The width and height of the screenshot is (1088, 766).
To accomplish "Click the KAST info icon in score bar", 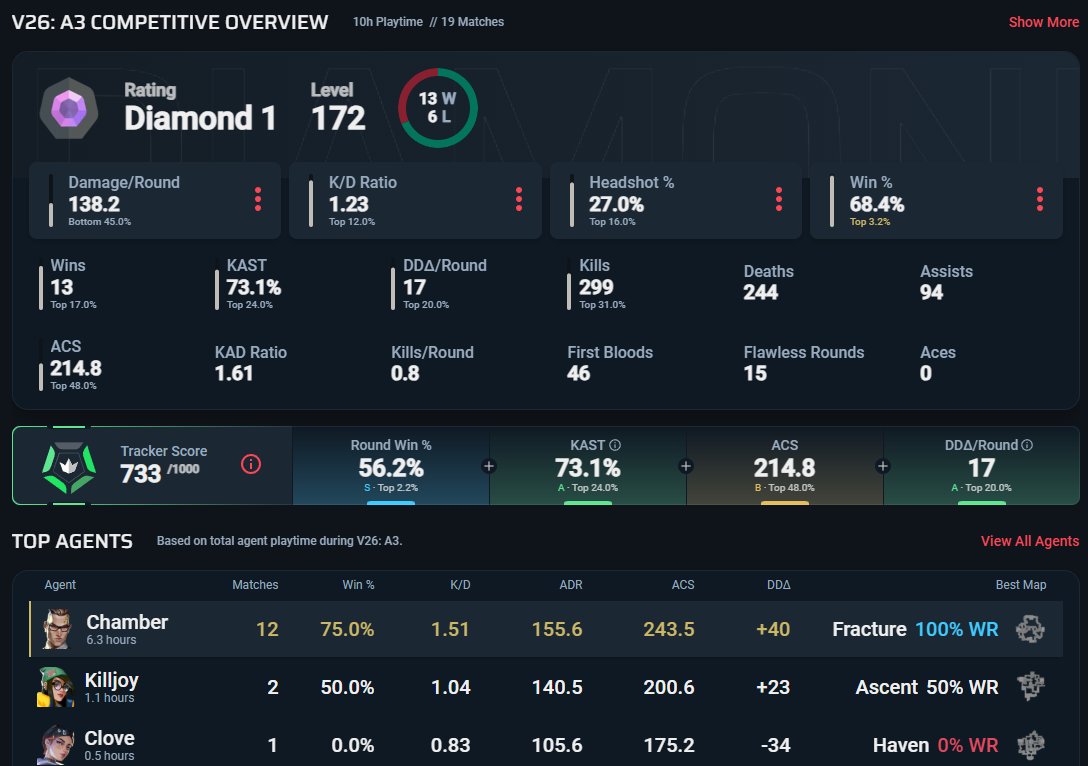I will 615,445.
